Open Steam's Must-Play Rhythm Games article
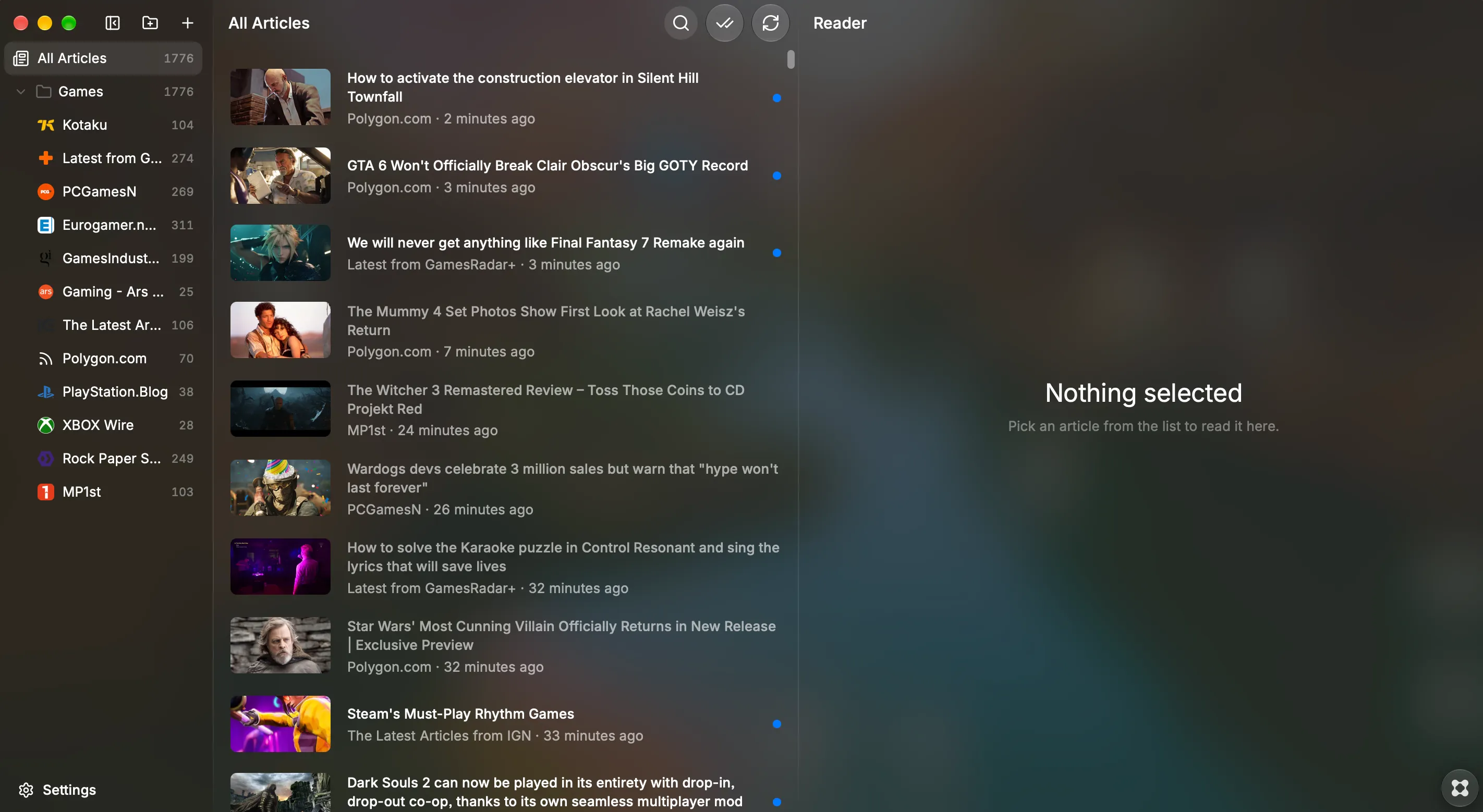This screenshot has height=812, width=1483. coord(505,724)
